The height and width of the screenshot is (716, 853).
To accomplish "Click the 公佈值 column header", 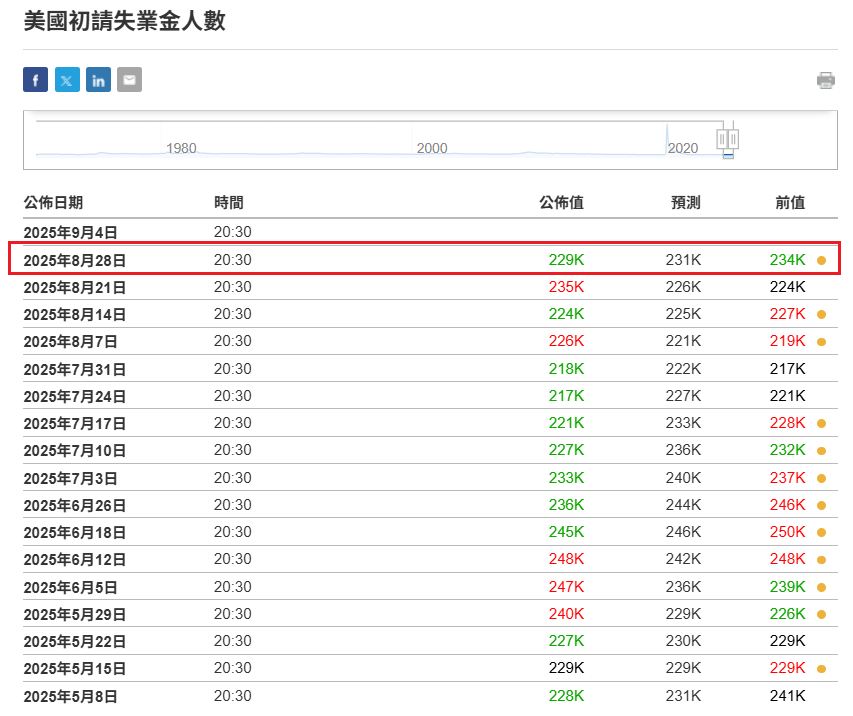I will [561, 203].
